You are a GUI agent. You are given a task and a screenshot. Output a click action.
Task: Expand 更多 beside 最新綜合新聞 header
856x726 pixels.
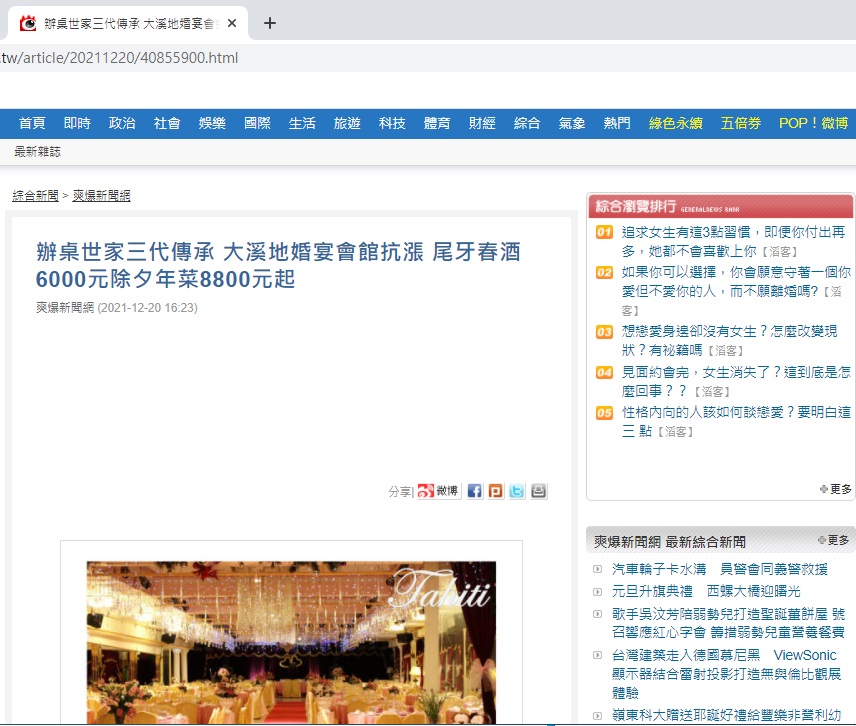pyautogui.click(x=833, y=540)
